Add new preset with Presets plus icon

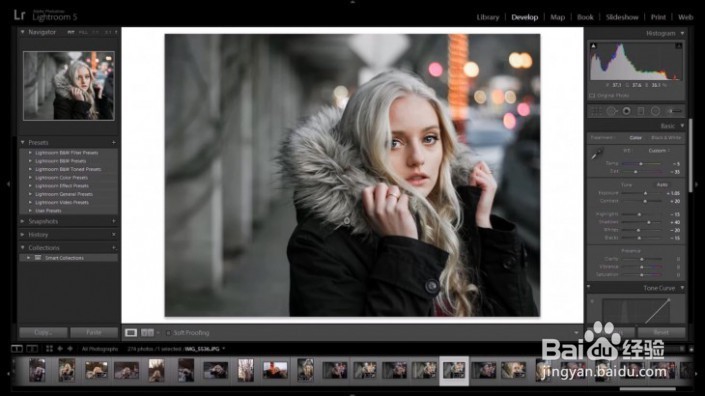pos(114,142)
